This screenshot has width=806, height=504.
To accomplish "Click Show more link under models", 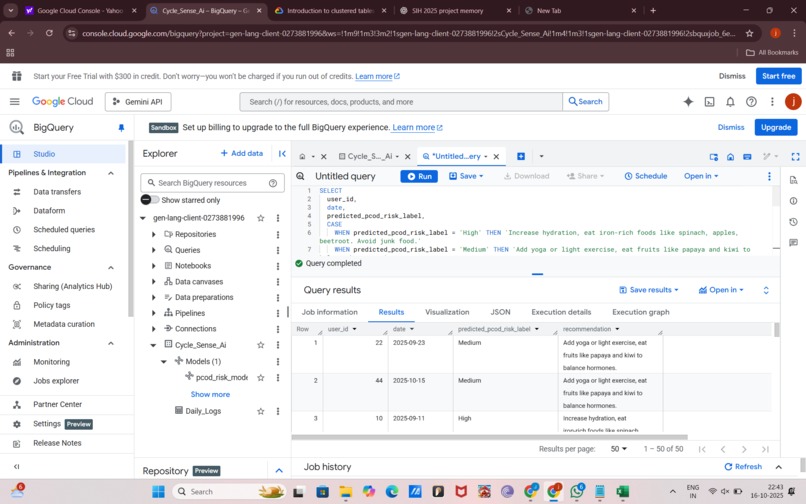I will pyautogui.click(x=210, y=394).
